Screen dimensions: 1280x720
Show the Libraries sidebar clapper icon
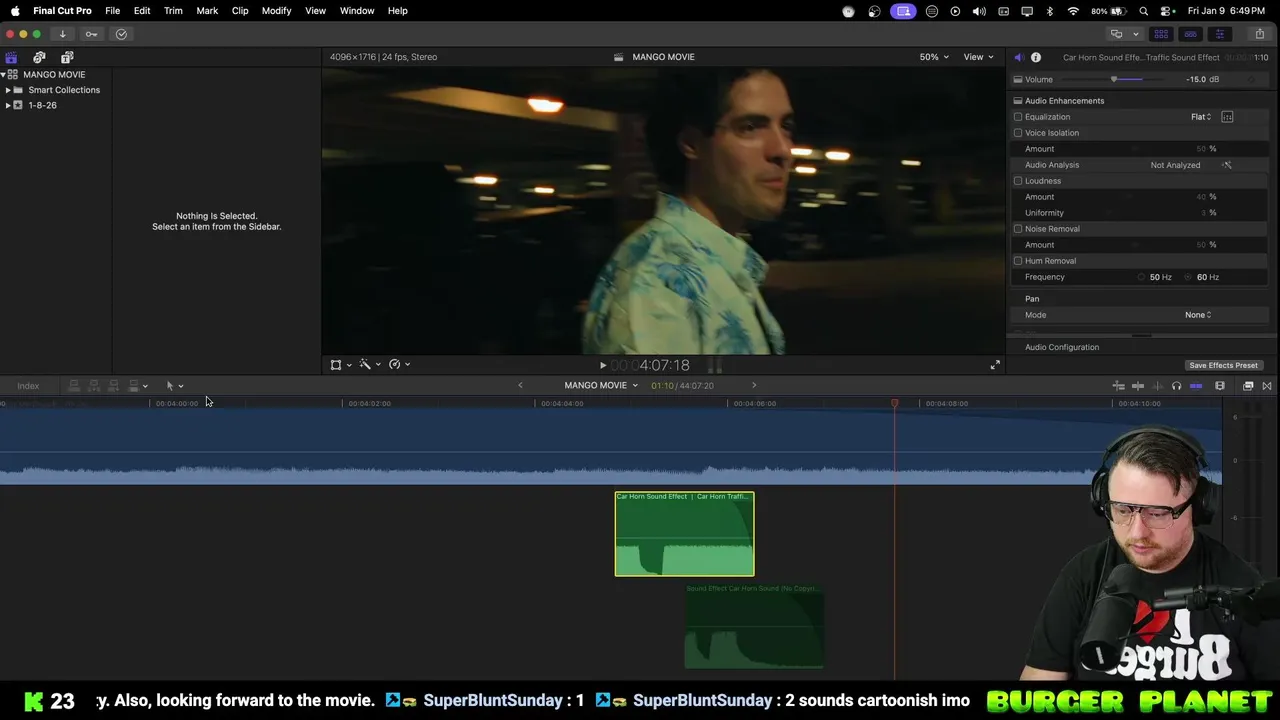click(11, 57)
